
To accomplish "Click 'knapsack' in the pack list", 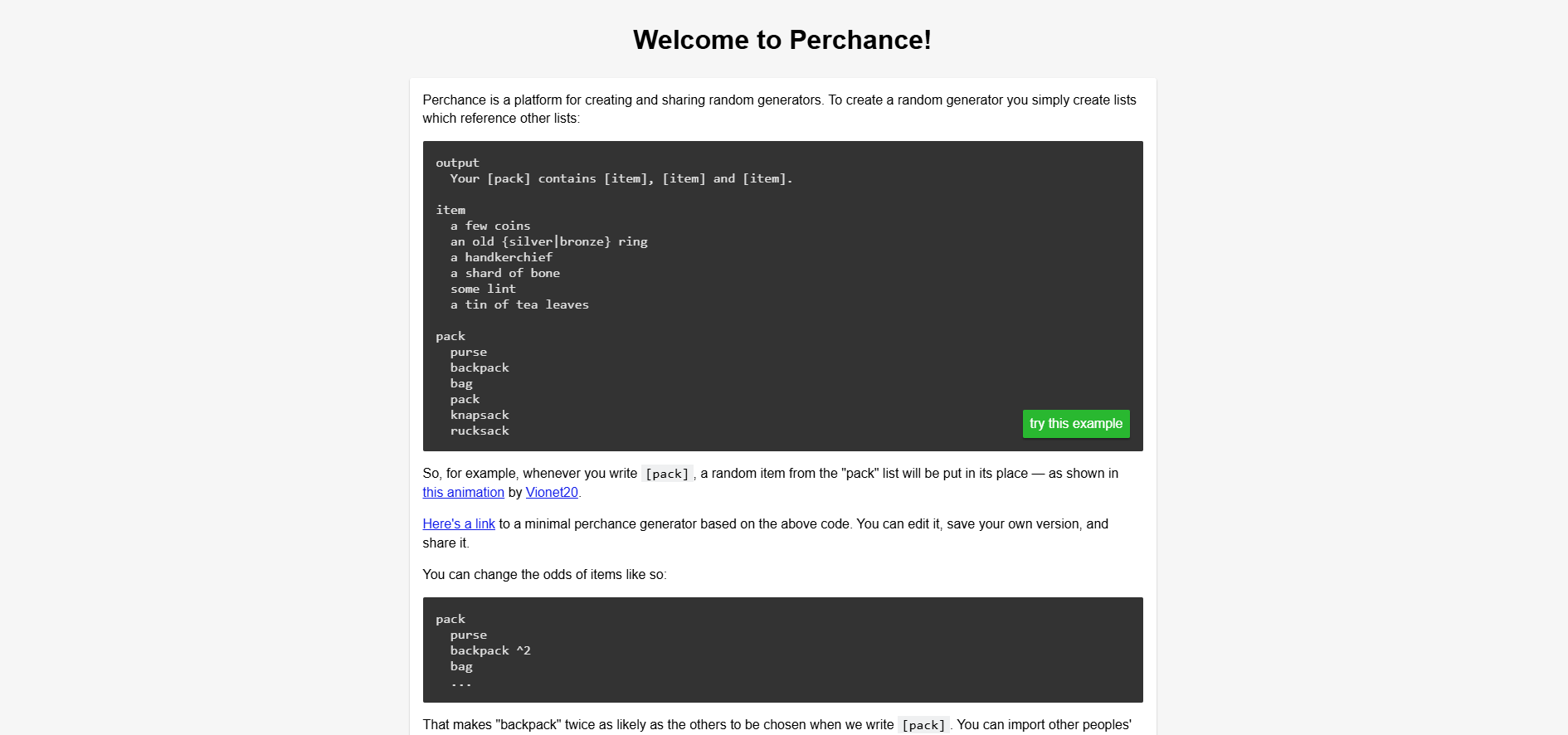I will coord(480,416).
